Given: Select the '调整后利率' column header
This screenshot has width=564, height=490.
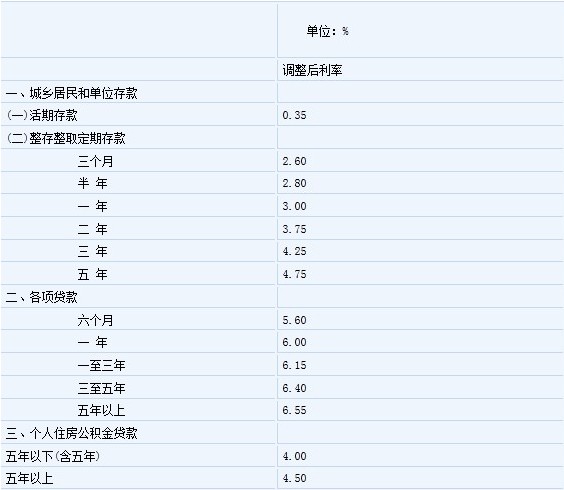Looking at the screenshot, I should [x=312, y=70].
